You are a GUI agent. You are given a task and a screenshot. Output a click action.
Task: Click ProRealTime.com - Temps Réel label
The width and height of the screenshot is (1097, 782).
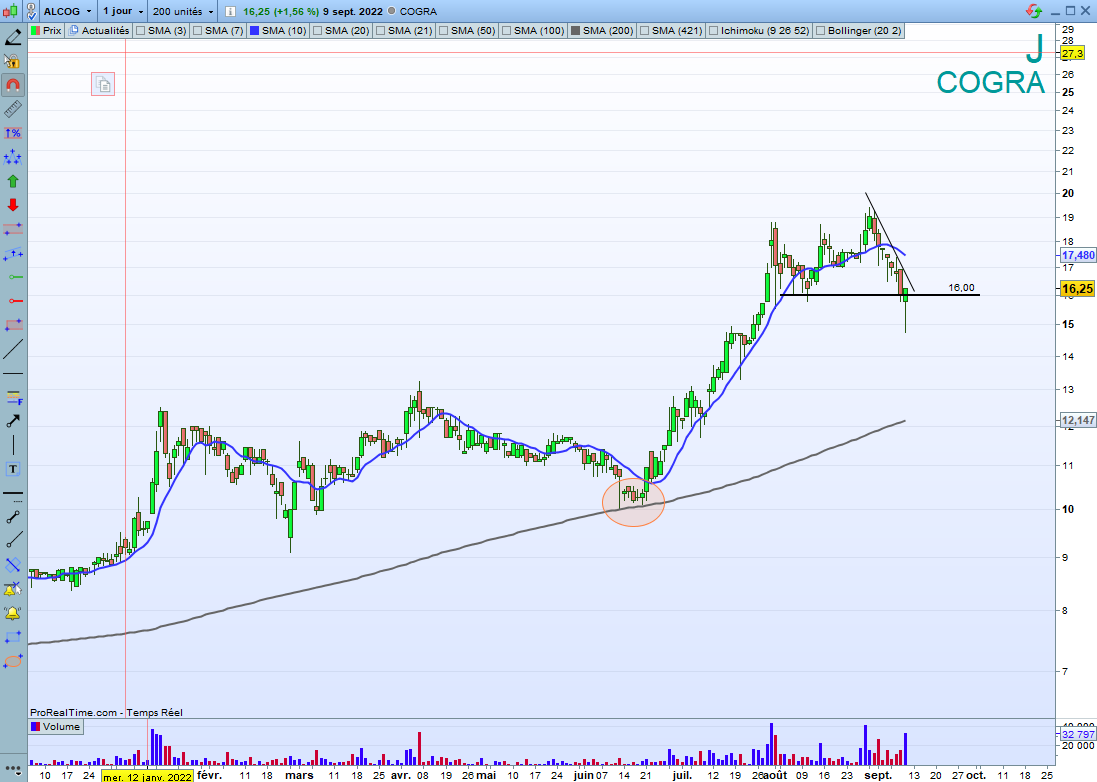[106, 712]
